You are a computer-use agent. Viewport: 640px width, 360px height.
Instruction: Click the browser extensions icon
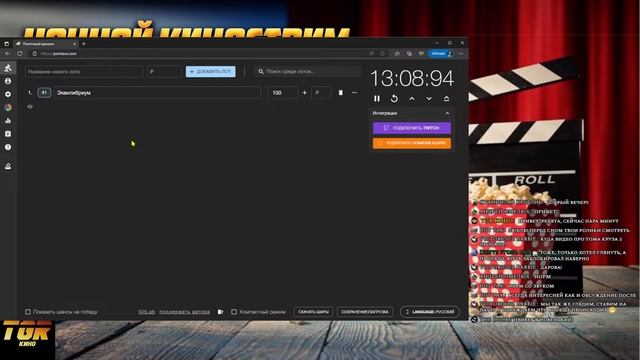pos(397,53)
